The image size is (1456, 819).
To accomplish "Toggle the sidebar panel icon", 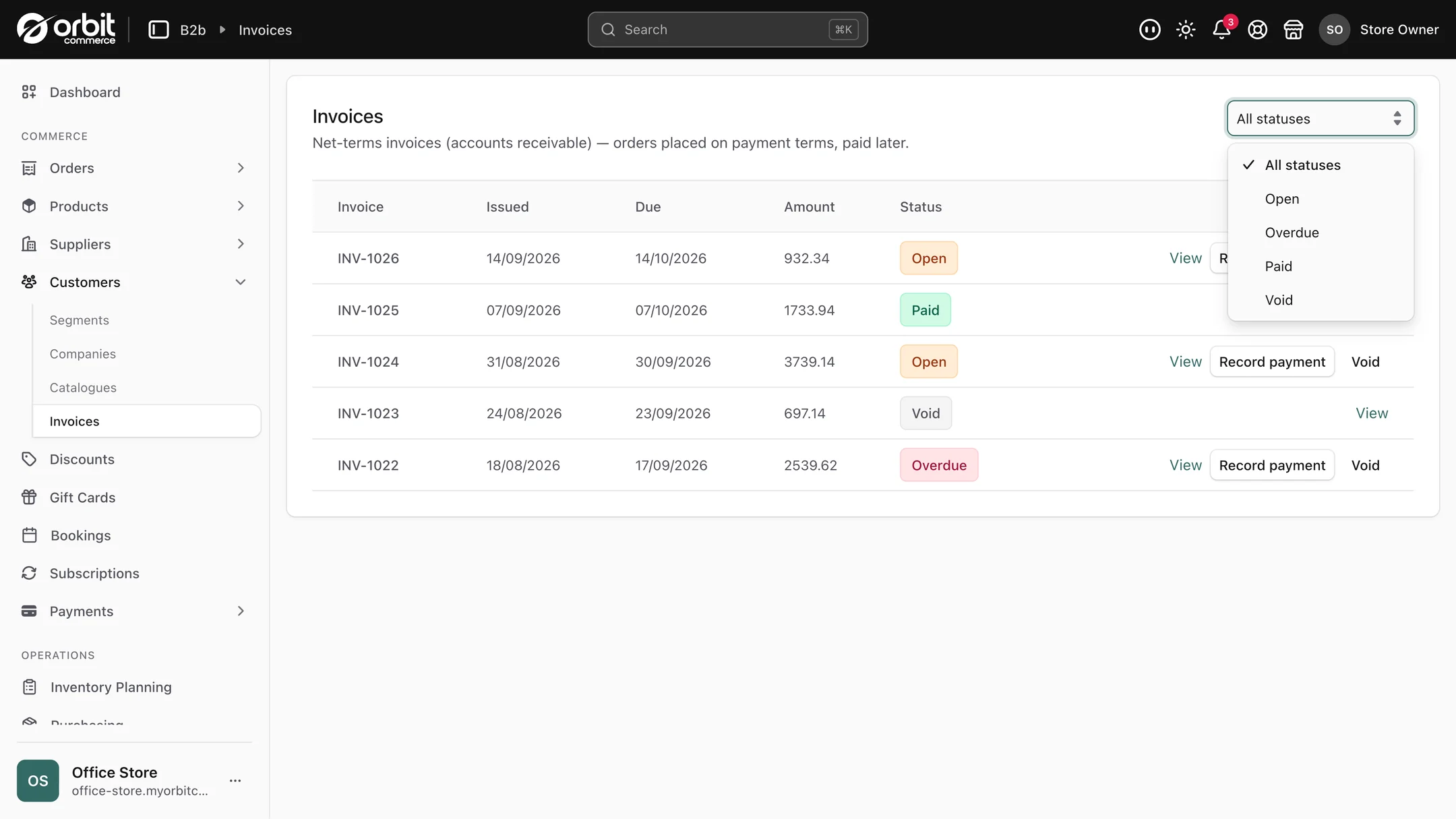I will (x=158, y=30).
